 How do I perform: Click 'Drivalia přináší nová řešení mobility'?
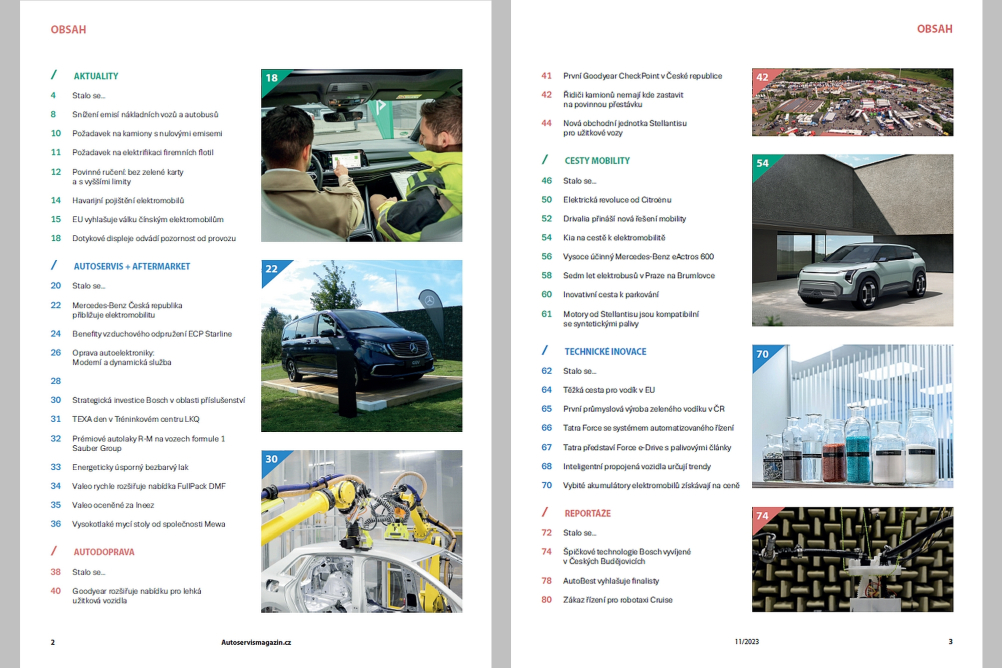click(x=624, y=219)
